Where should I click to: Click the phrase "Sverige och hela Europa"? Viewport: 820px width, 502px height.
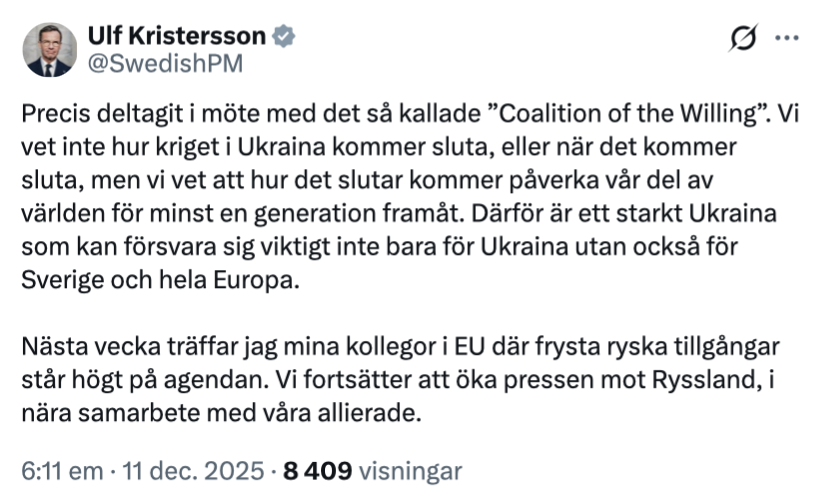tap(159, 280)
